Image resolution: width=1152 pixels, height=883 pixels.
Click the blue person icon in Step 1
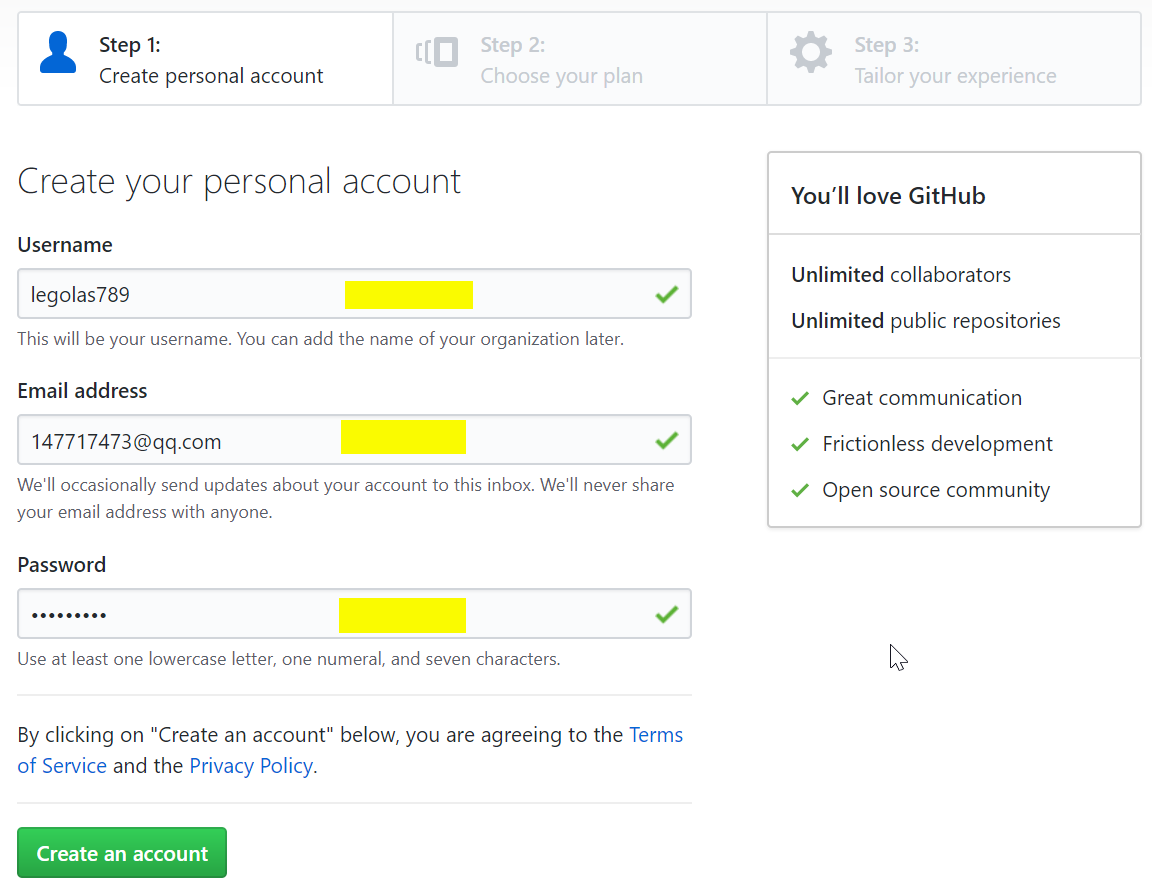(x=58, y=52)
